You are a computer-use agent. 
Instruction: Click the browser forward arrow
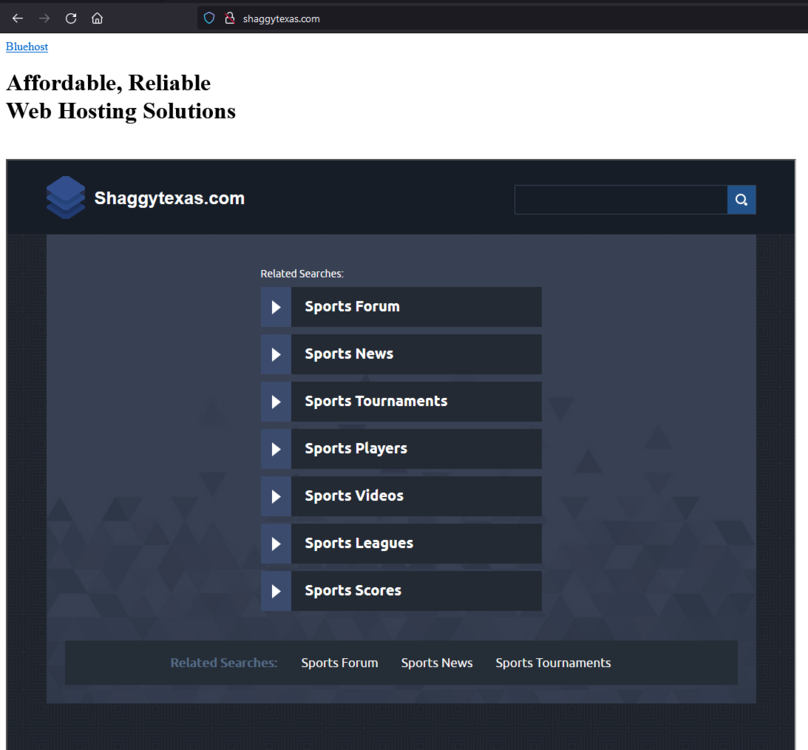click(x=43, y=17)
